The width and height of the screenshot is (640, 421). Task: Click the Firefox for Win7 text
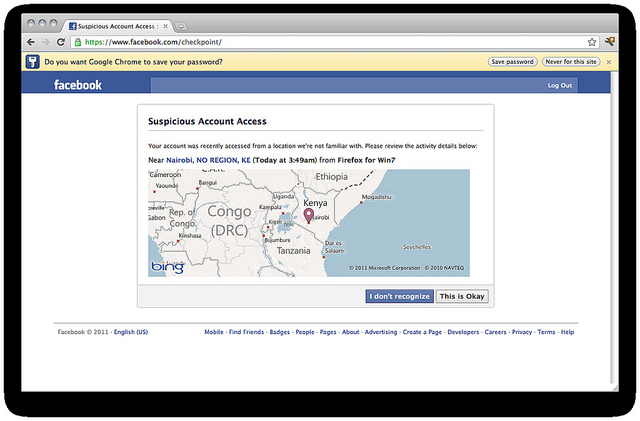pos(366,160)
